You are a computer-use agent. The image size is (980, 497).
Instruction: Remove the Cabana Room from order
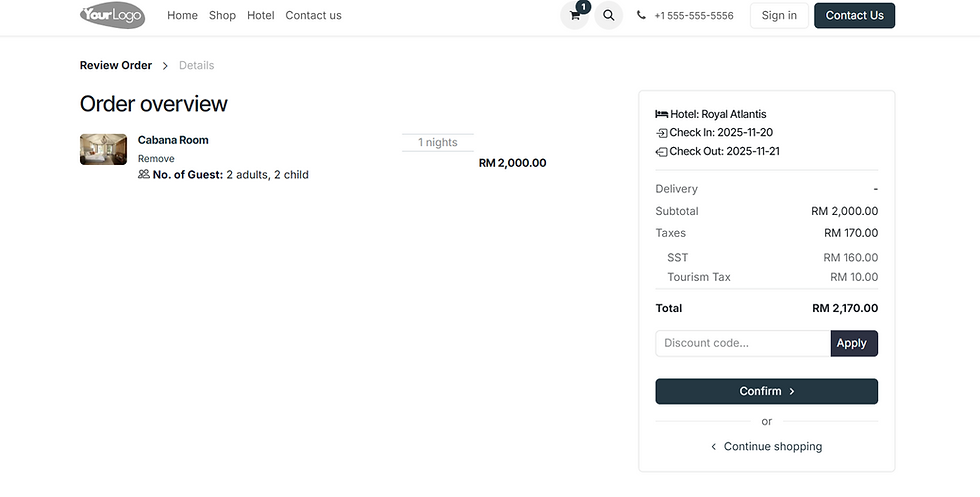[156, 159]
